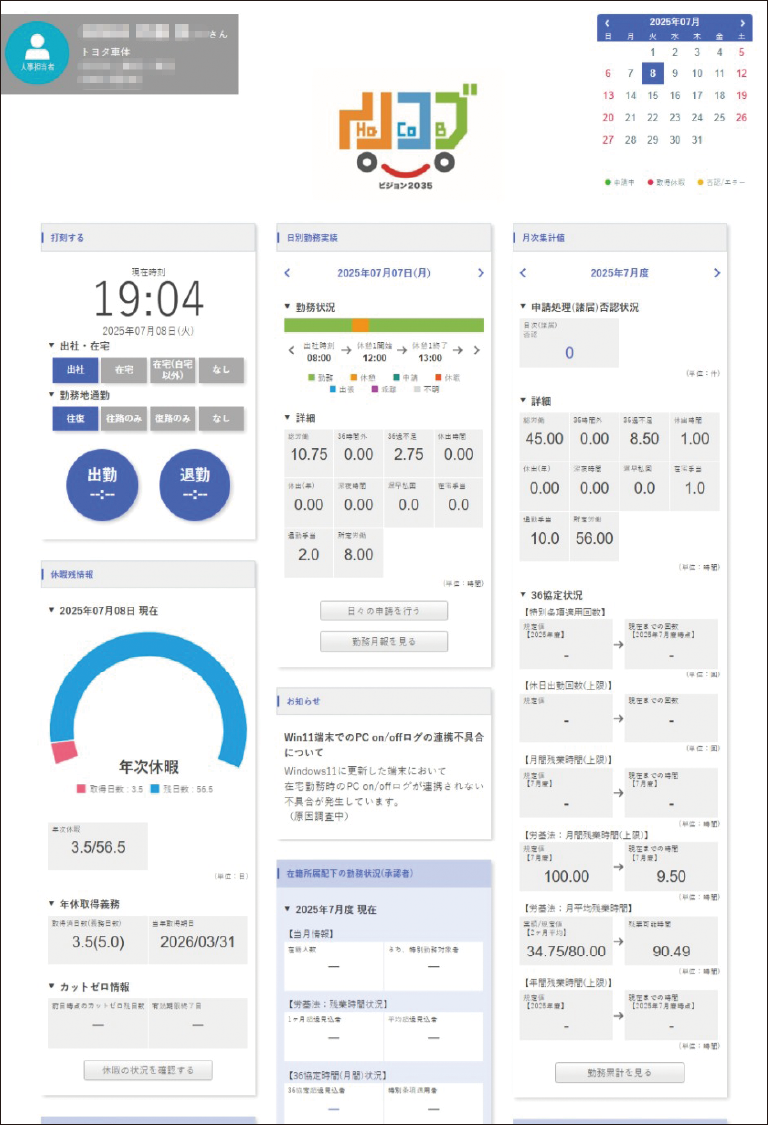Screen dimensions: 768x1125
Task: Collapse the 出社・在宅 section
Action: [x=52, y=346]
